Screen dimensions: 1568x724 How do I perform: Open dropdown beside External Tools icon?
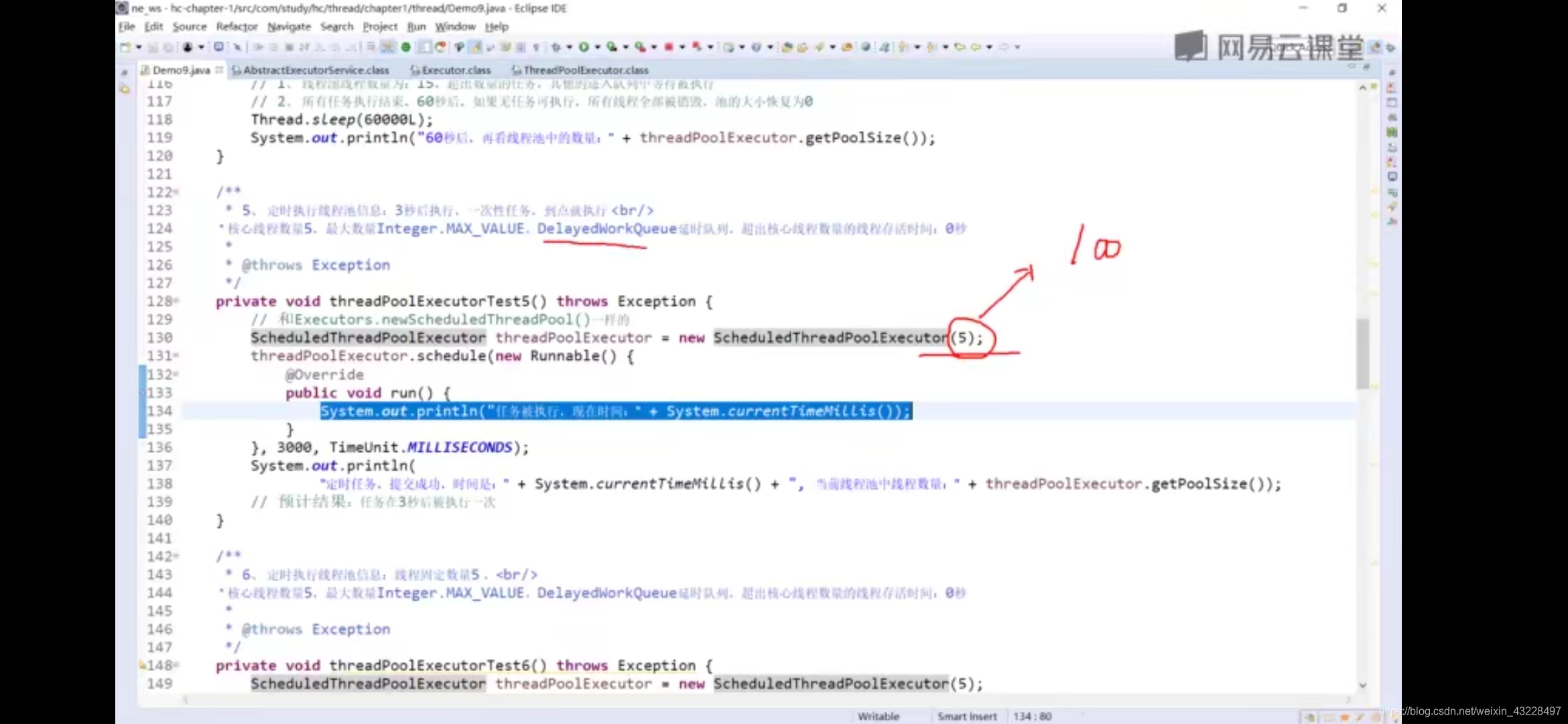click(x=654, y=47)
